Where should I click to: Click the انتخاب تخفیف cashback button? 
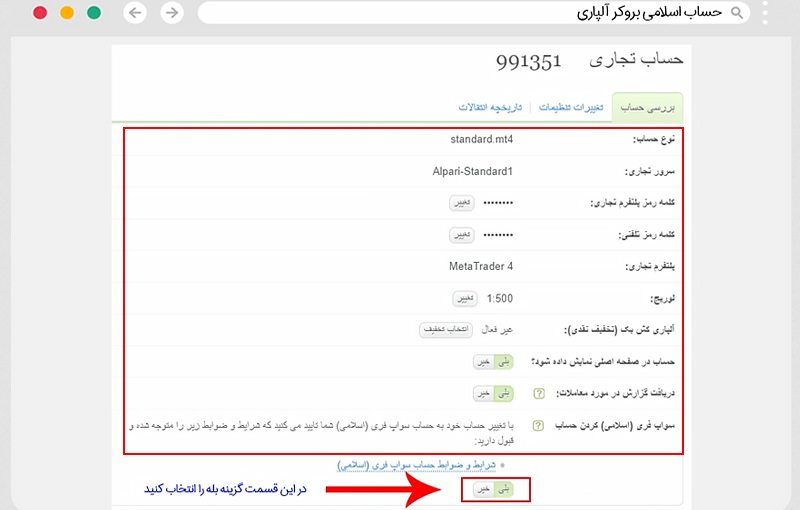446,330
